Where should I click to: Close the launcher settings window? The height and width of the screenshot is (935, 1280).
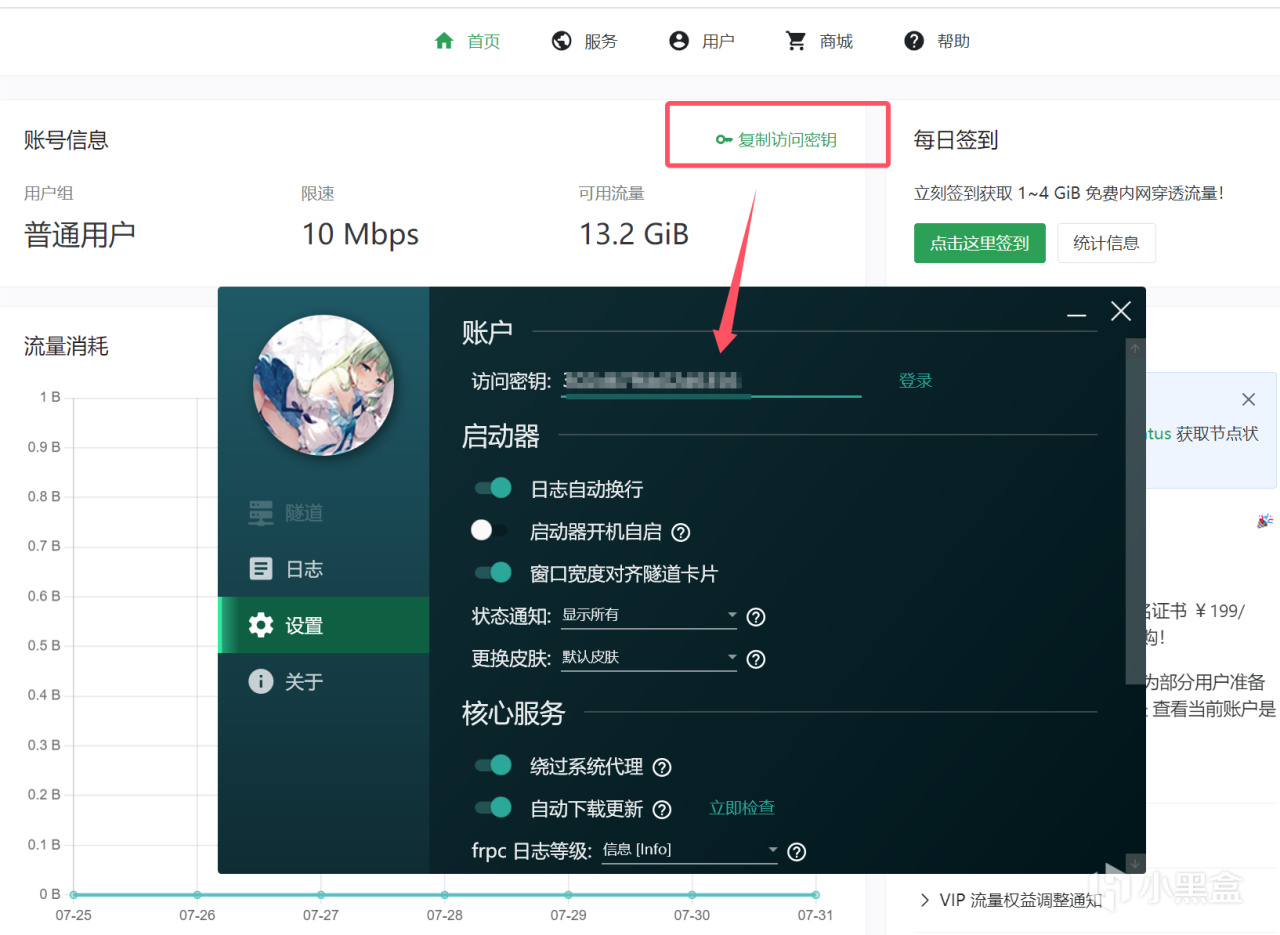(x=1121, y=311)
